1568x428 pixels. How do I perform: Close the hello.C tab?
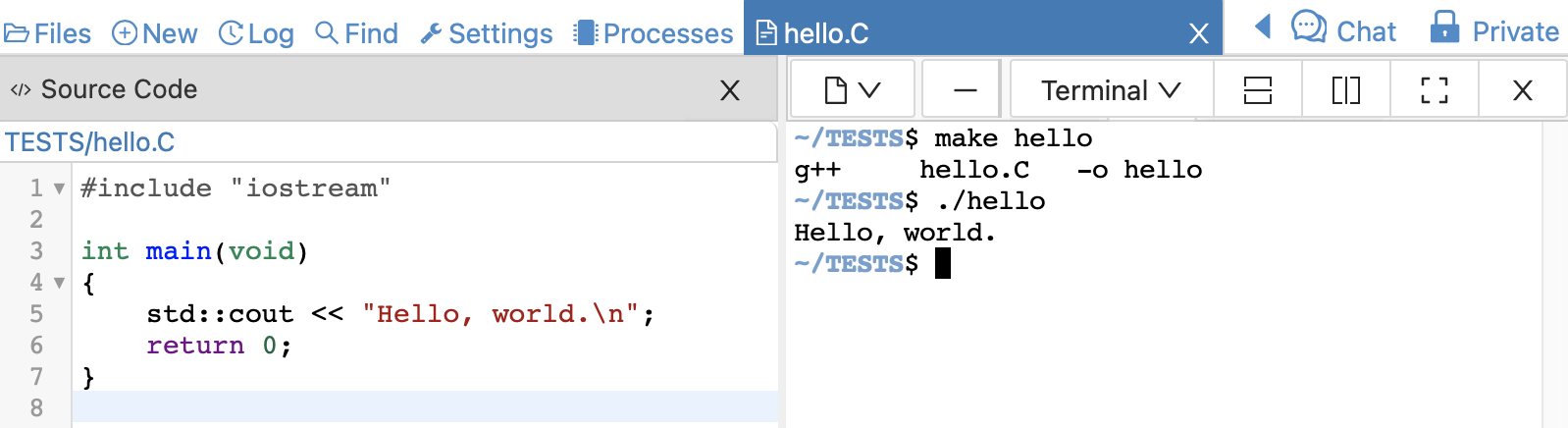1198,34
